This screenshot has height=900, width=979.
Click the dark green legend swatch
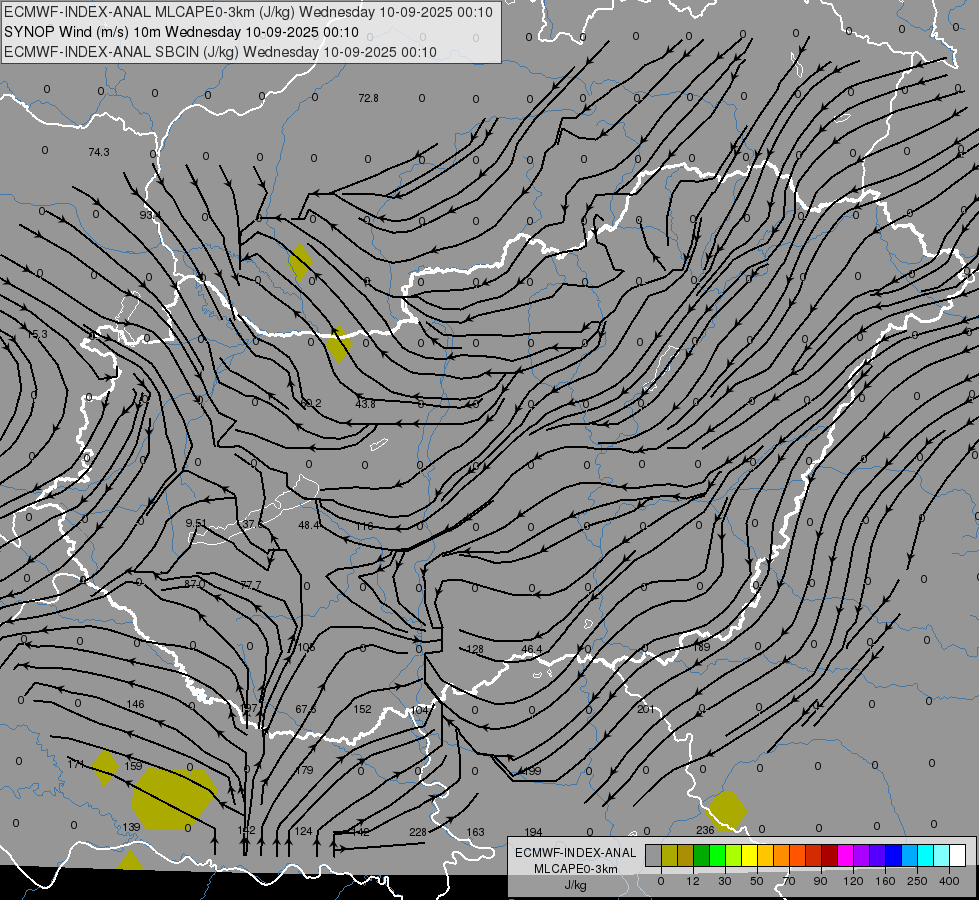[701, 856]
